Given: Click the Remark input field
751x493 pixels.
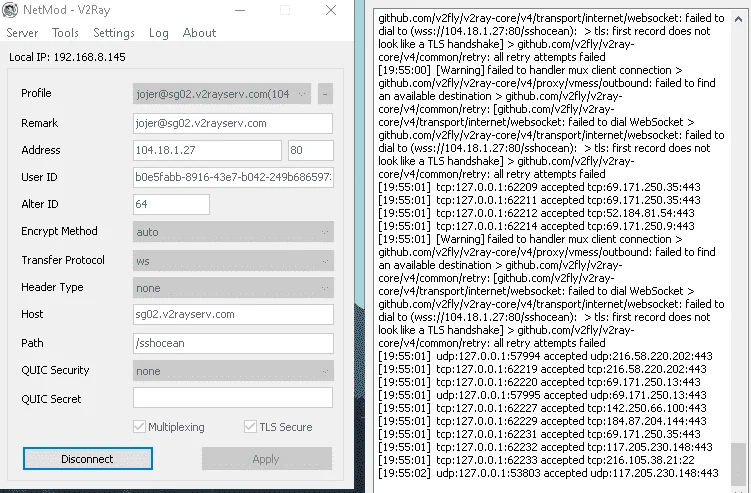Looking at the screenshot, I should point(233,123).
